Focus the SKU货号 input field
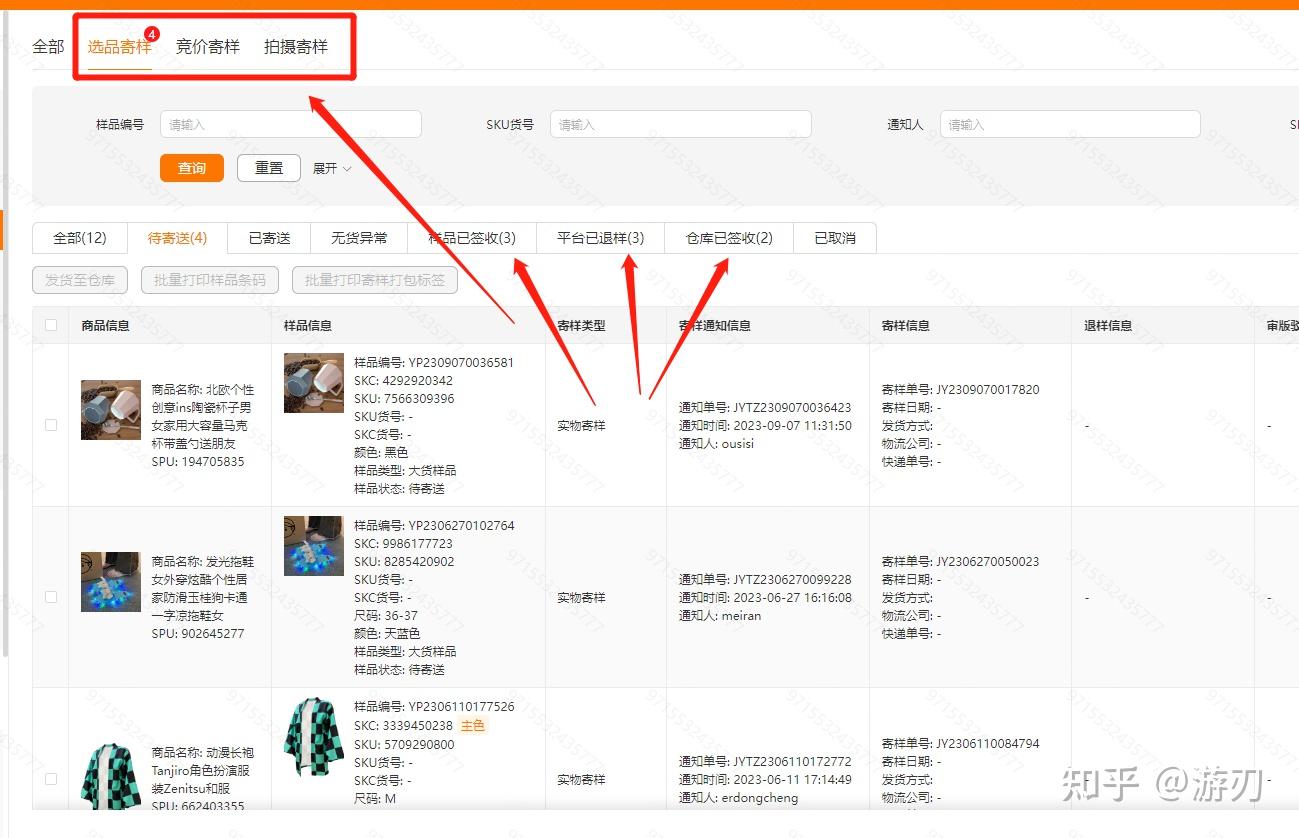Image resolution: width=1299 pixels, height=838 pixels. pyautogui.click(x=680, y=124)
